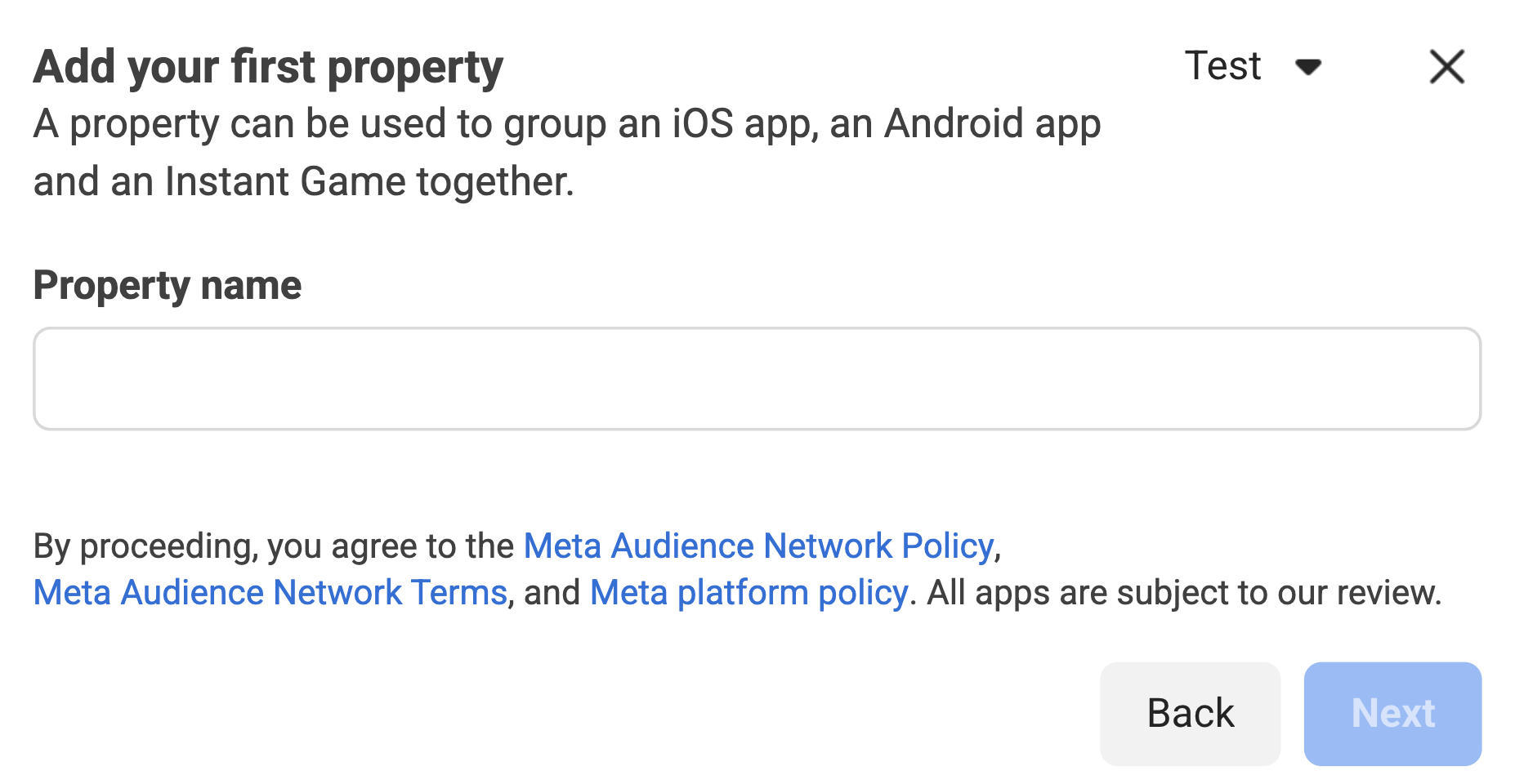The width and height of the screenshot is (1515, 784).
Task: Open the Meta Audience Network Terms link
Action: (270, 592)
